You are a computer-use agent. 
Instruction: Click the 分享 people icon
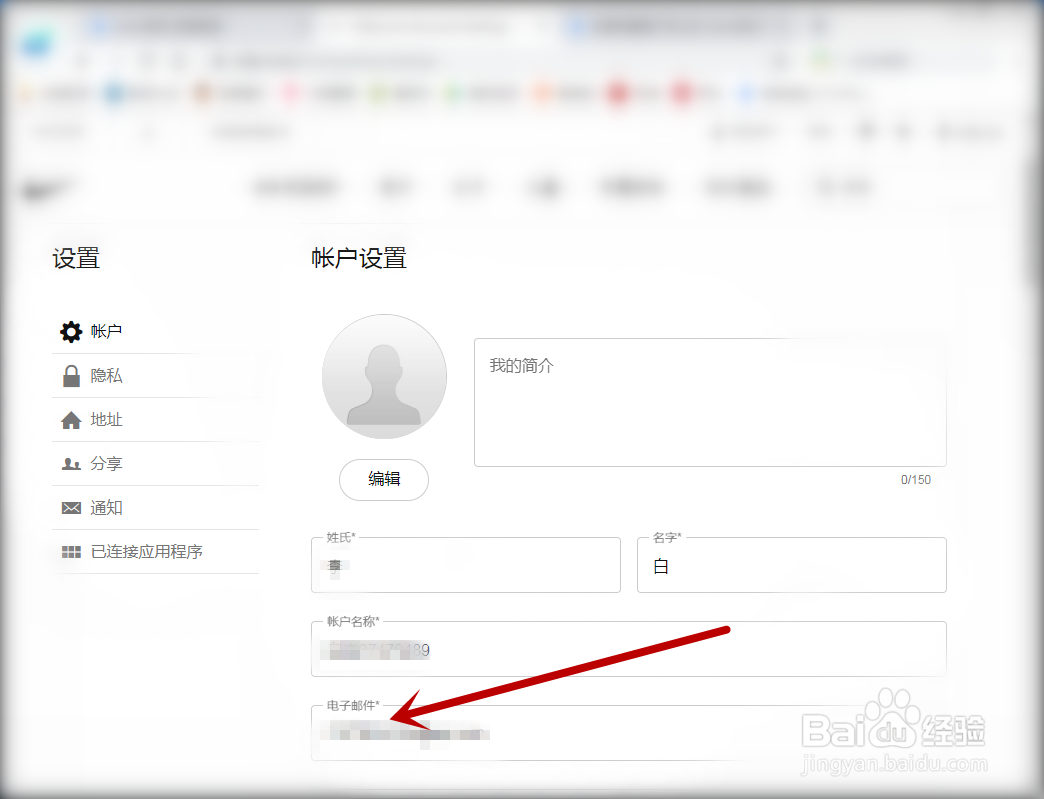point(70,463)
